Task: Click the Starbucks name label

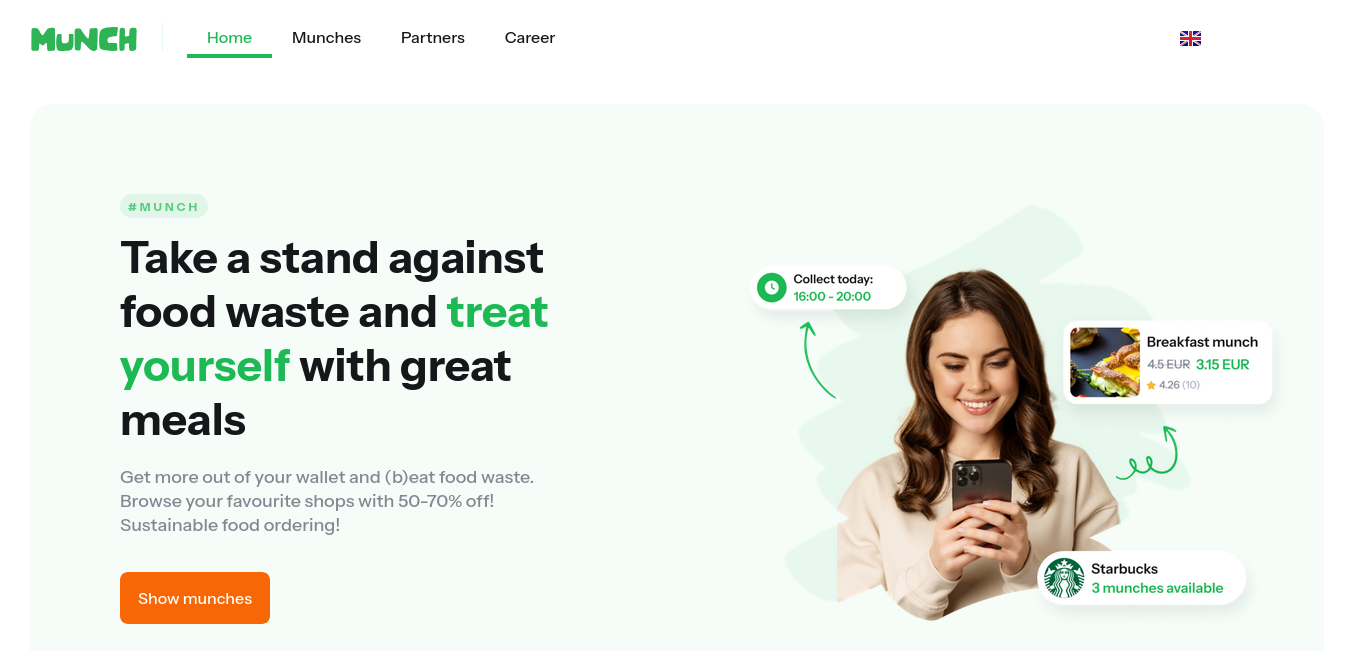Action: [x=1124, y=569]
